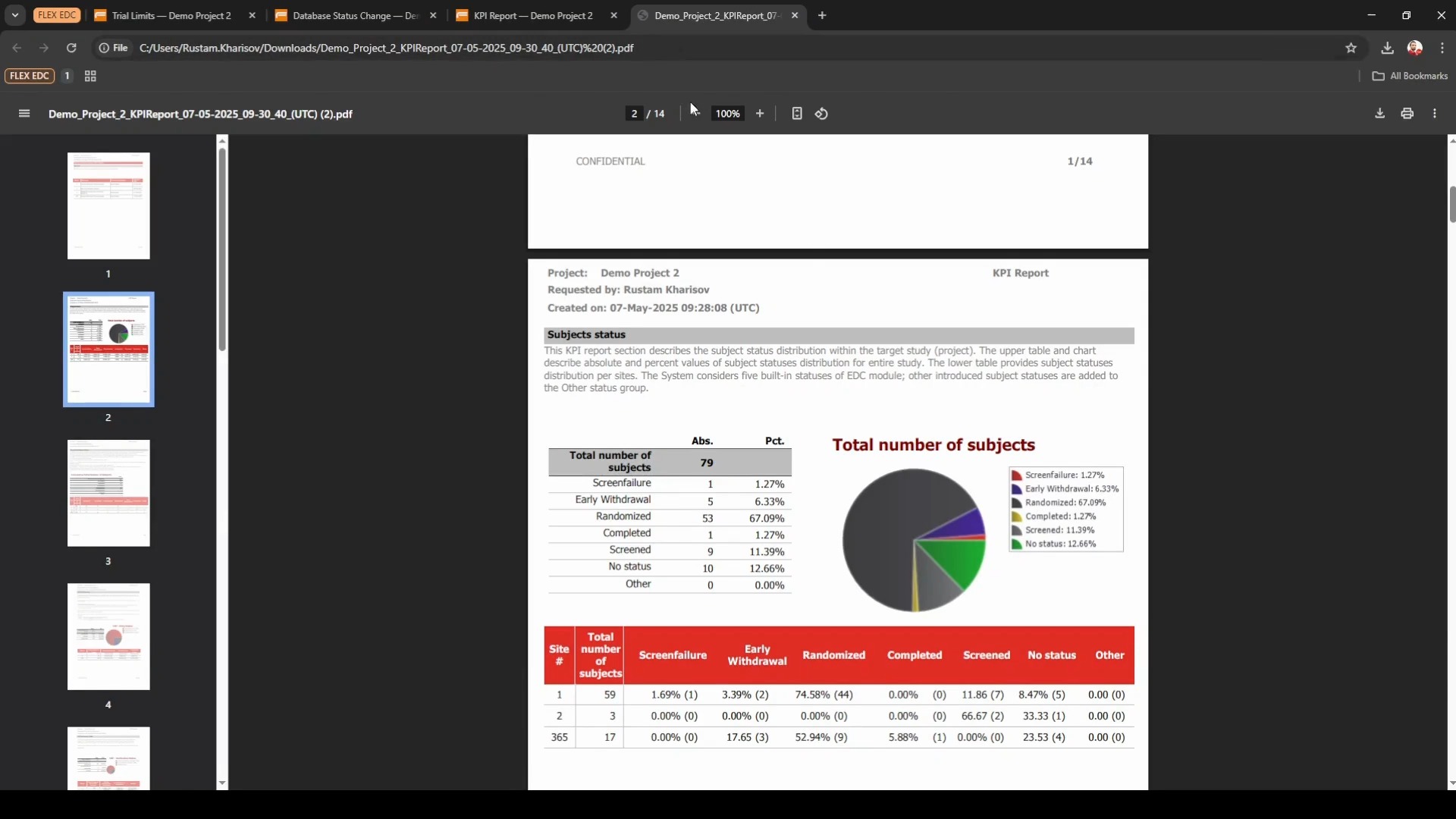This screenshot has height=819, width=1456.
Task: Open PDF viewer more actions menu
Action: click(x=1435, y=114)
